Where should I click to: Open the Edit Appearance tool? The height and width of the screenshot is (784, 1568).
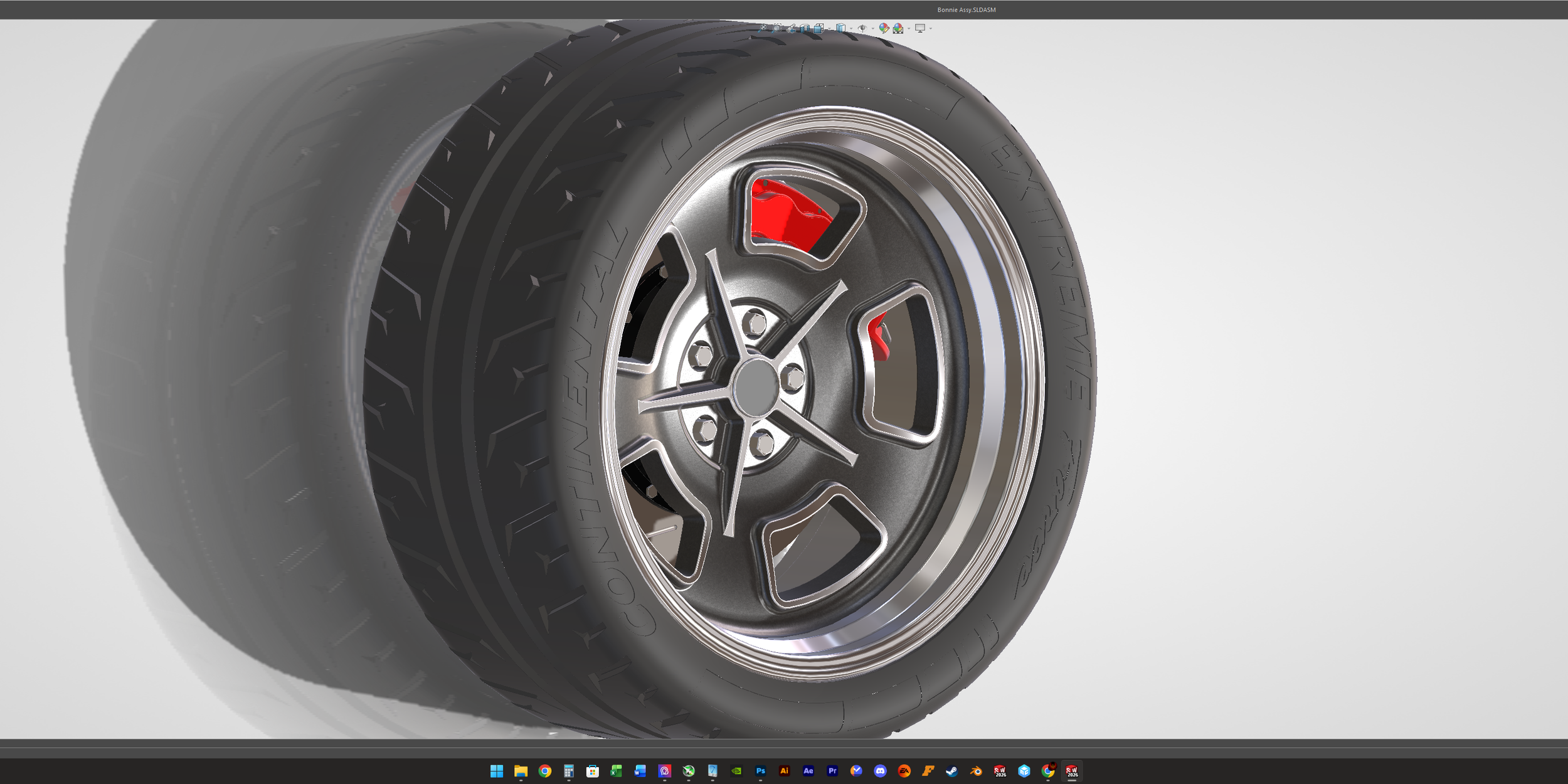pyautogui.click(x=884, y=28)
